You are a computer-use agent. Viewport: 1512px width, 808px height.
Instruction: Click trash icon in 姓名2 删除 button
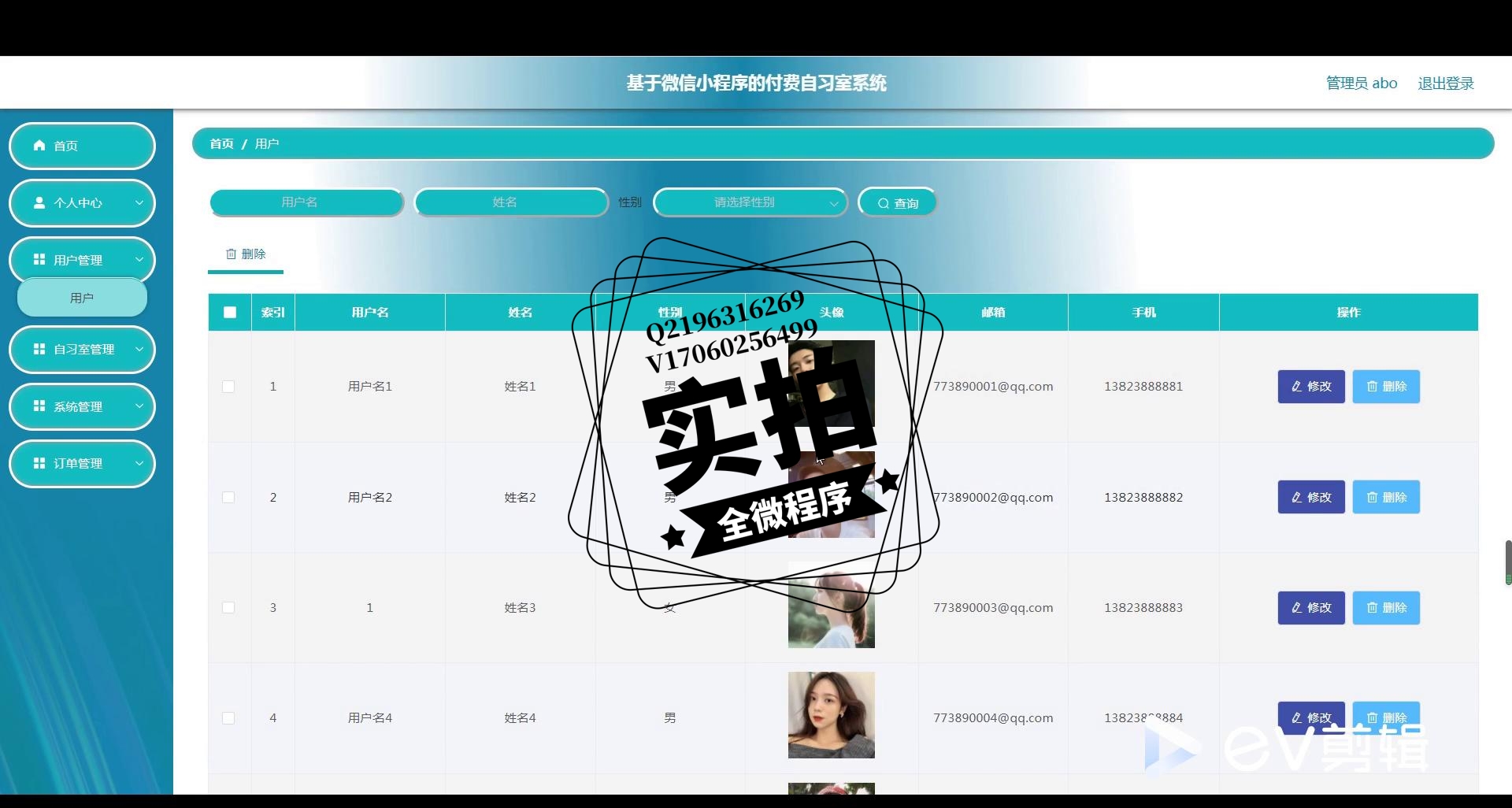tap(1372, 498)
